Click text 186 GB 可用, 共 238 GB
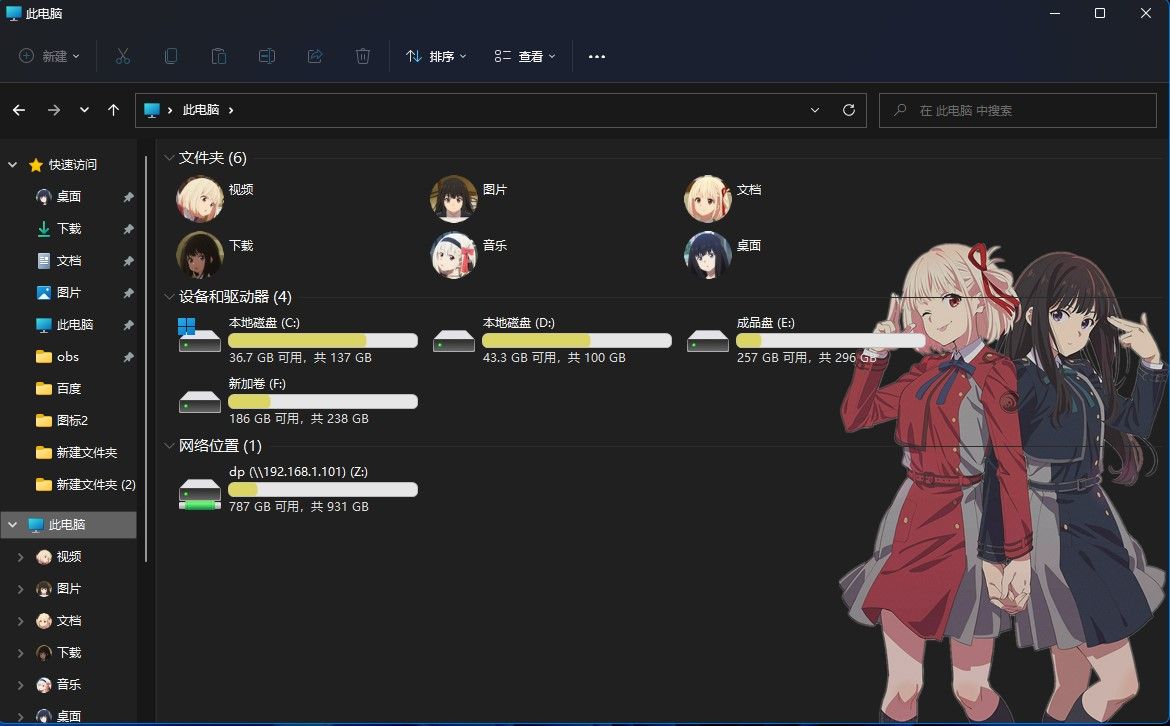The image size is (1170, 726). (x=298, y=419)
